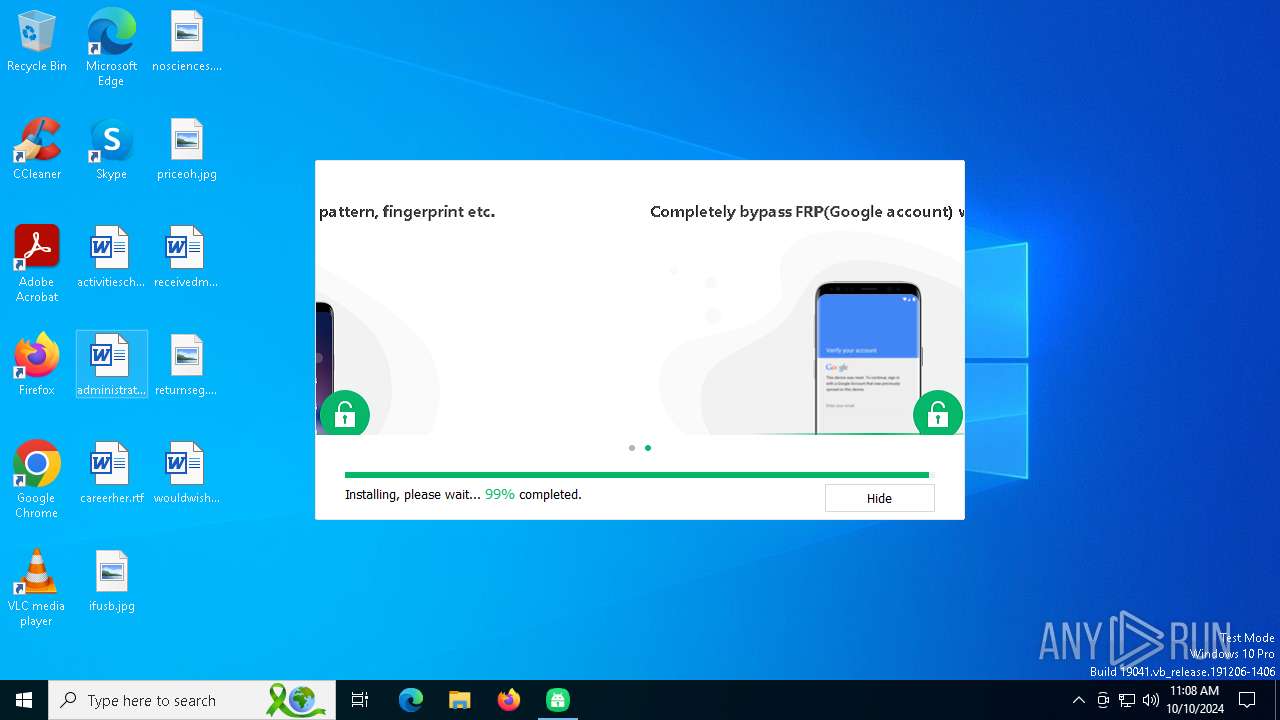Screen dimensions: 1280x720
Task: Select the returnseg image file icon
Action: [187, 366]
